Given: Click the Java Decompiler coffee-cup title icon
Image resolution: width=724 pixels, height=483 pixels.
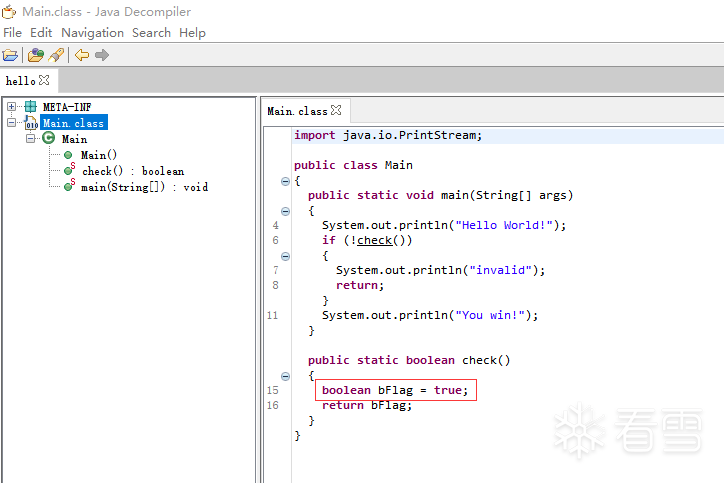Looking at the screenshot, I should pyautogui.click(x=8, y=12).
